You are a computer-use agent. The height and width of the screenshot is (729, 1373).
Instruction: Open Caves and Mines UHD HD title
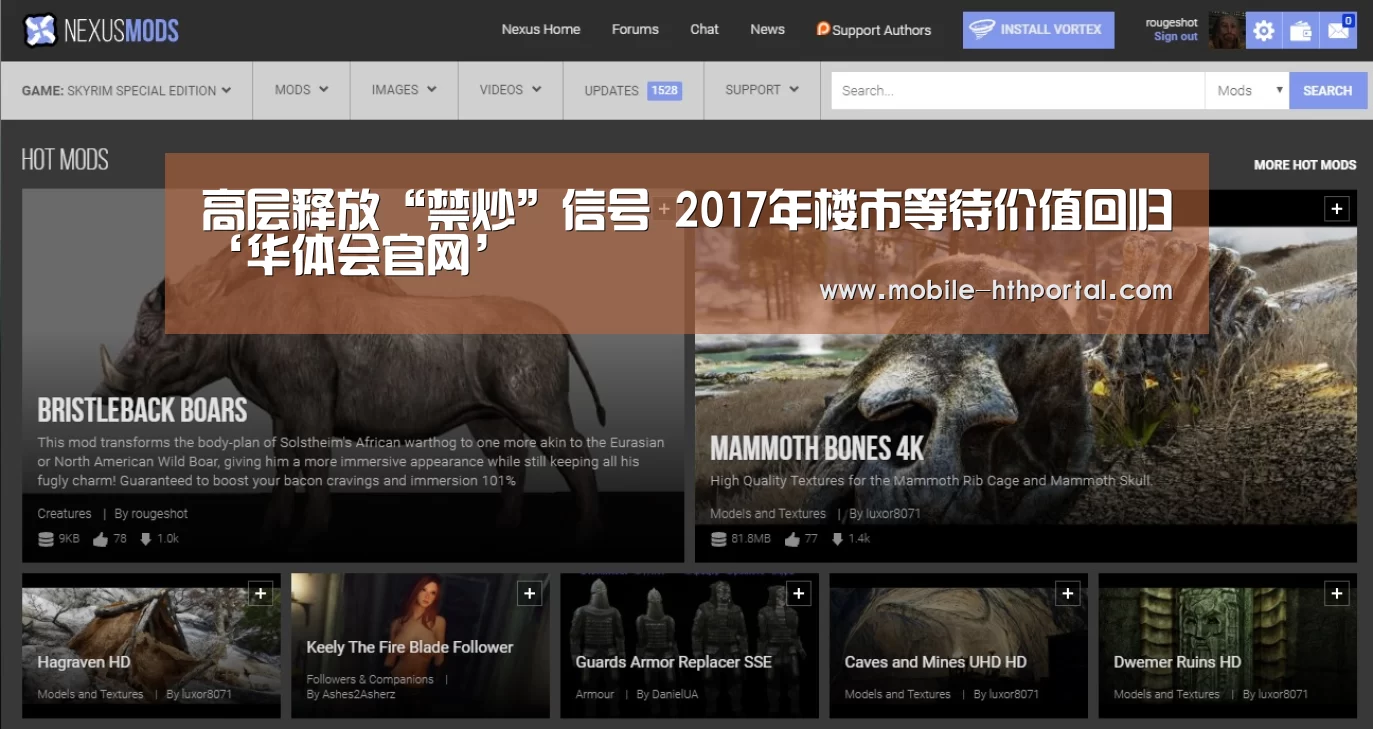pyautogui.click(x=936, y=662)
